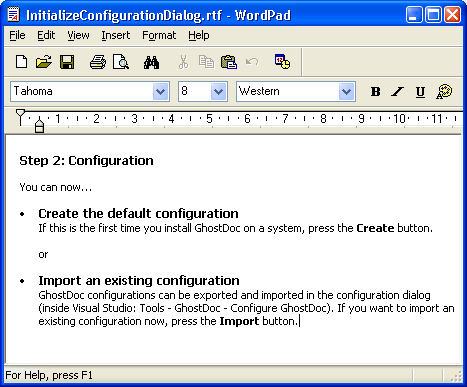The image size is (467, 387).
Task: Expand the Western script dropdown
Action: pos(346,91)
